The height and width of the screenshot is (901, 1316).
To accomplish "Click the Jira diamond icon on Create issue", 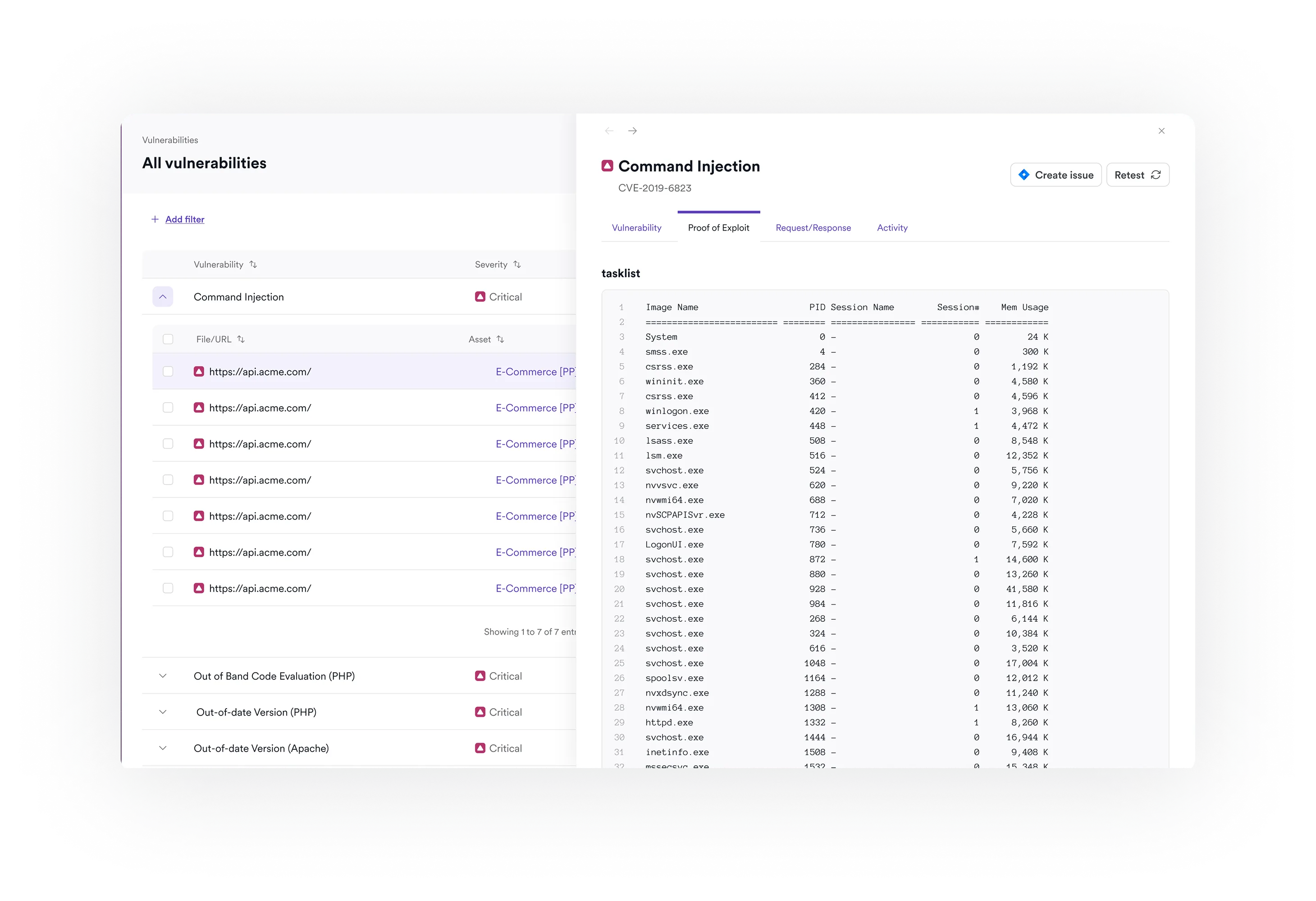I will click(x=1024, y=175).
